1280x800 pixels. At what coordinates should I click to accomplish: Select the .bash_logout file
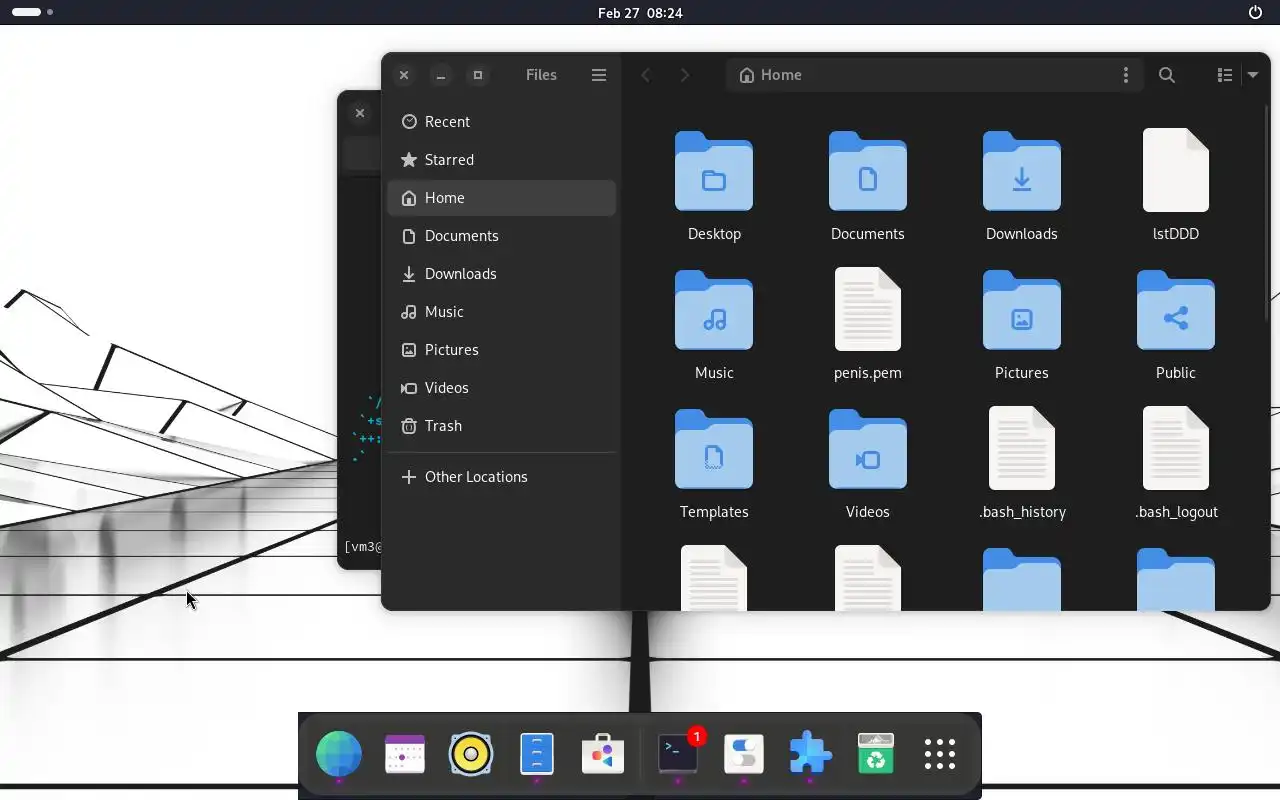point(1175,448)
